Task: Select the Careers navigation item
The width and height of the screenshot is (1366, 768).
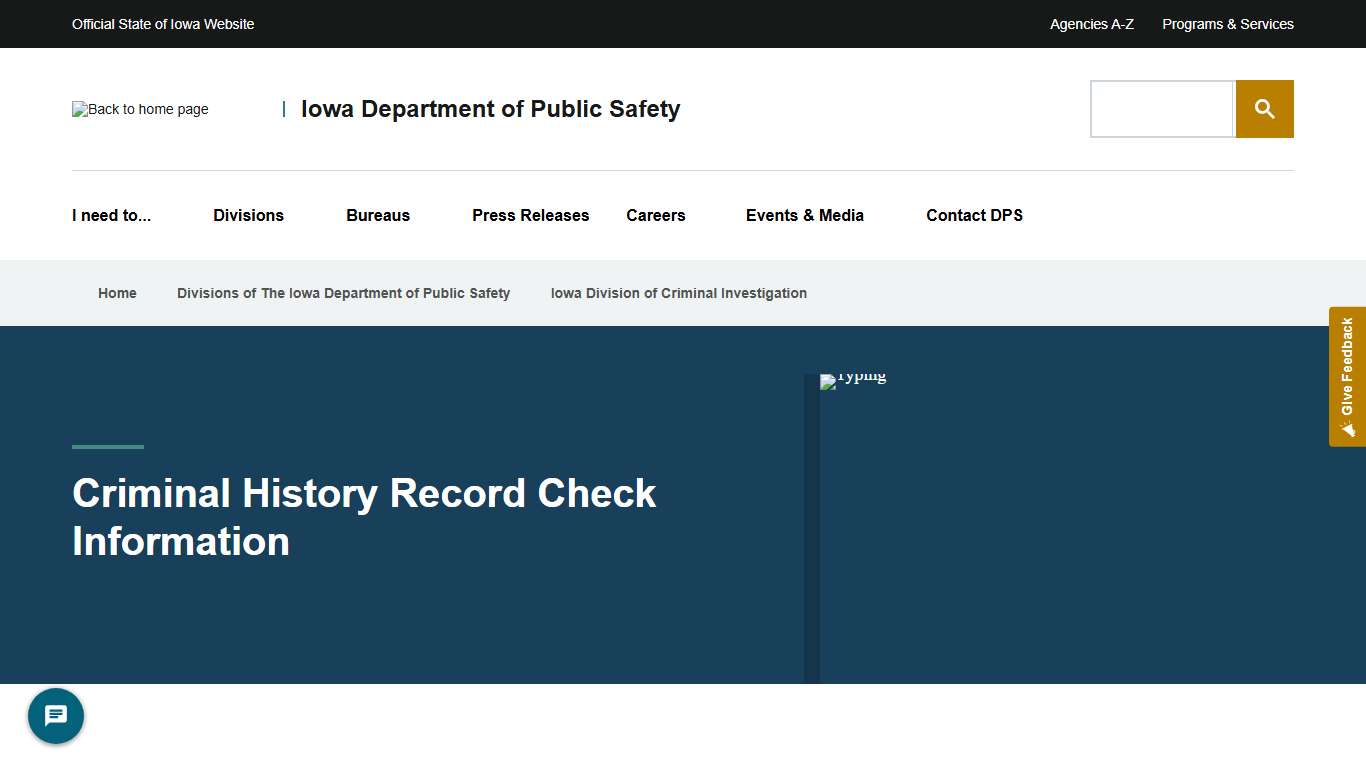Action: (x=656, y=215)
